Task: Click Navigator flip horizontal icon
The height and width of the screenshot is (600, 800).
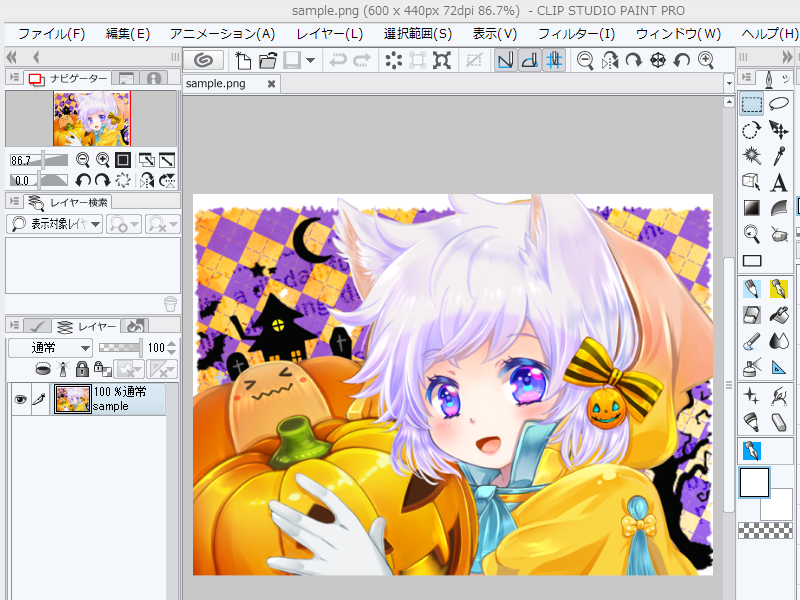Action: (147, 180)
